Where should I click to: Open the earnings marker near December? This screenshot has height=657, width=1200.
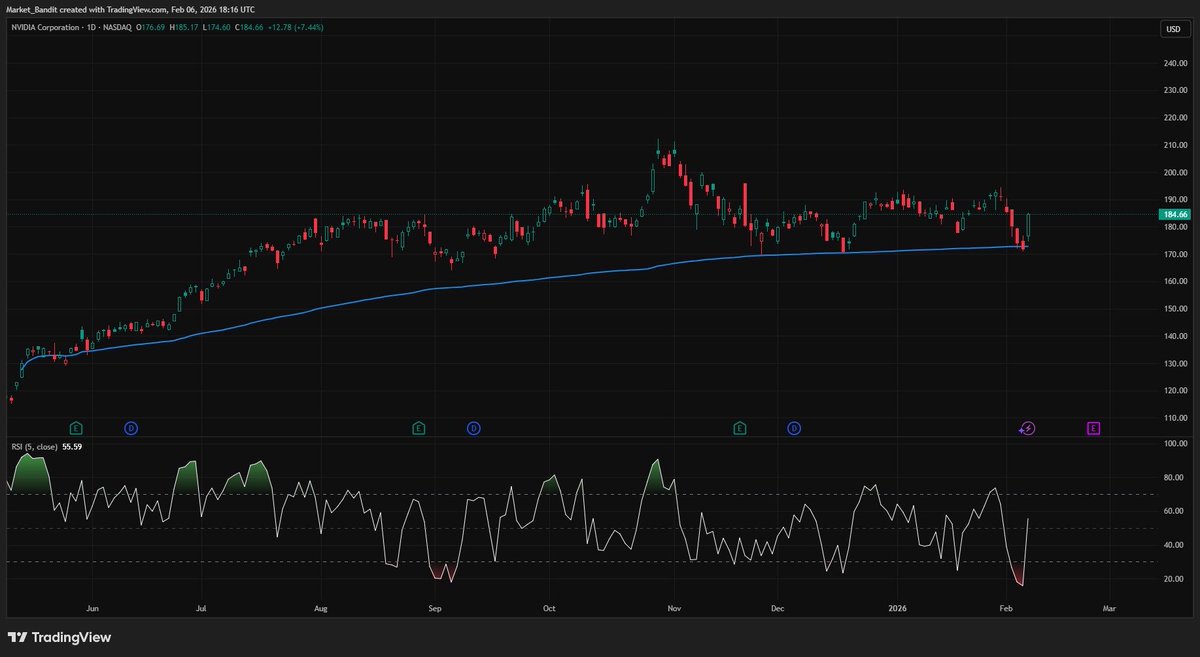coord(739,427)
